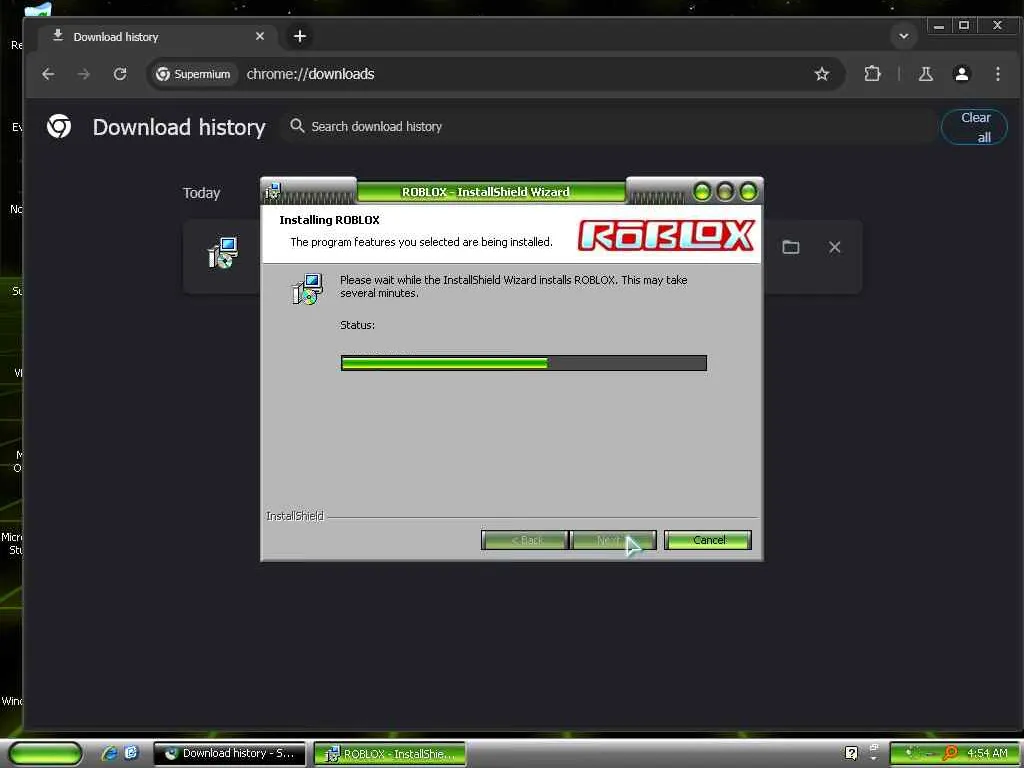Open the tab search dropdown chevron
The image size is (1024, 768).
pyautogui.click(x=904, y=36)
